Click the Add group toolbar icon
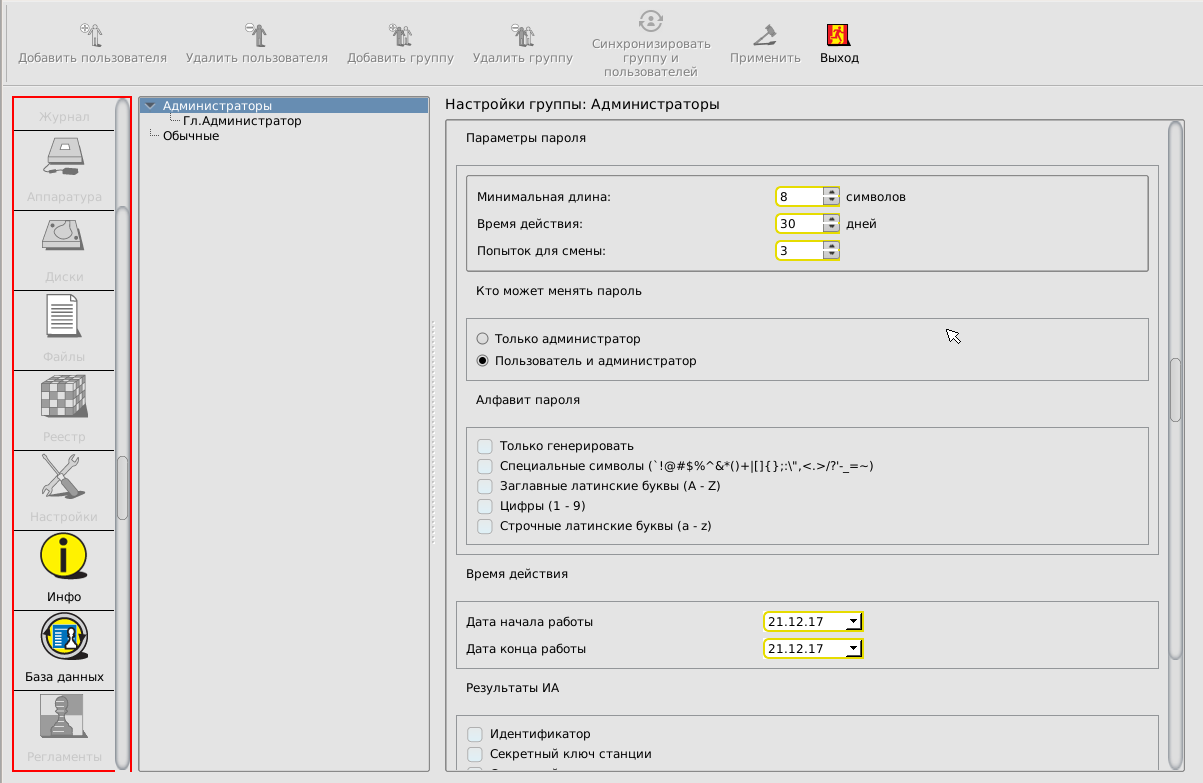 pos(400,35)
